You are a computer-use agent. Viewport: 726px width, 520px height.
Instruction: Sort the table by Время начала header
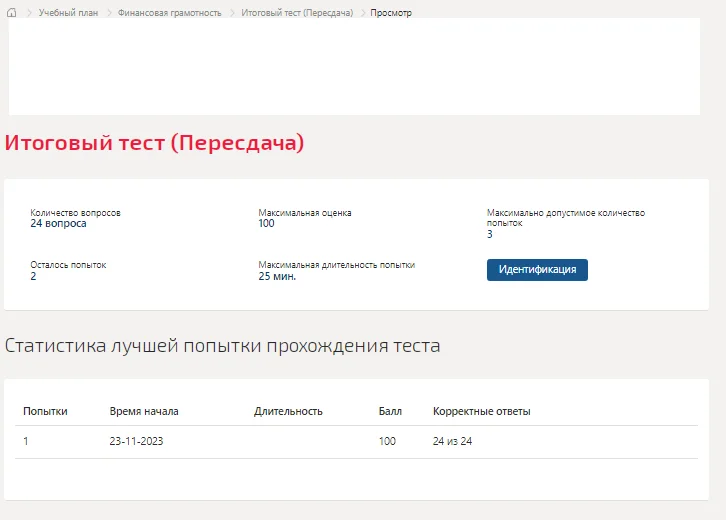[144, 411]
